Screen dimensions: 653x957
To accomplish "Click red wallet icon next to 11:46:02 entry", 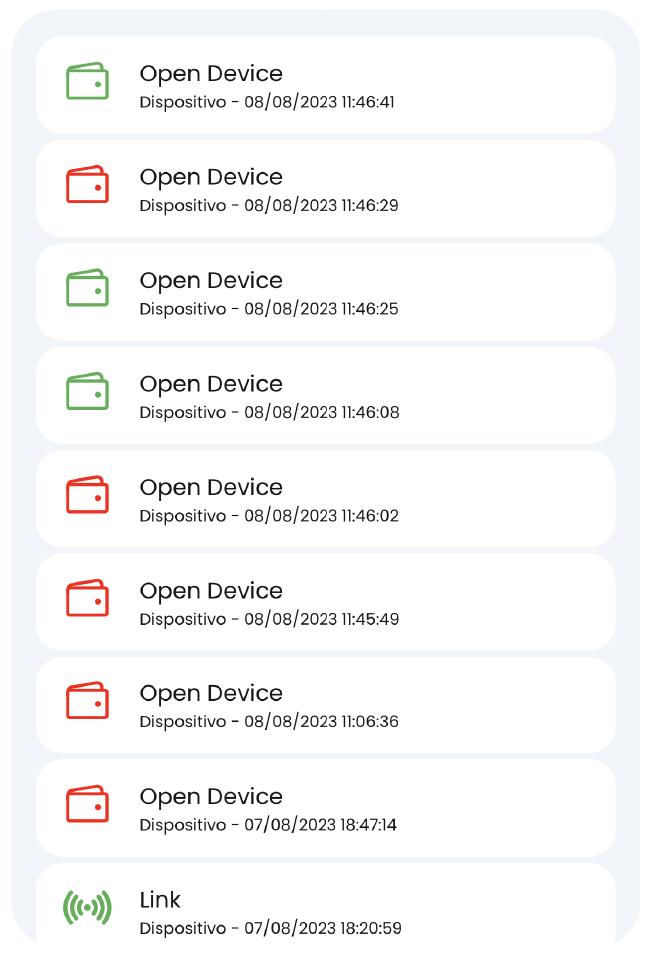I will (87, 495).
